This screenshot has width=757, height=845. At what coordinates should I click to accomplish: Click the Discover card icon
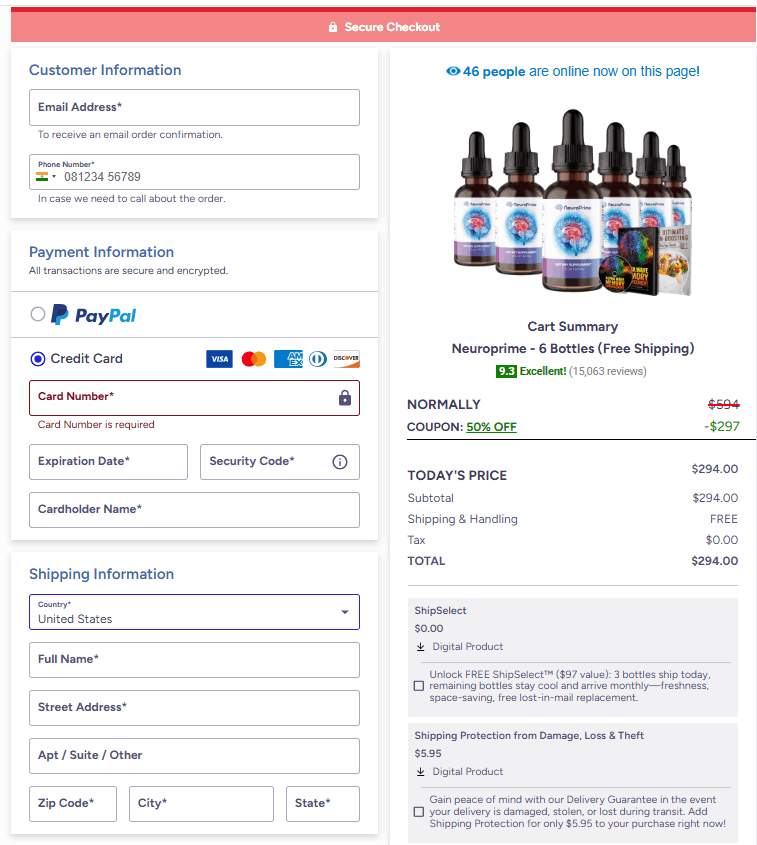[x=347, y=359]
